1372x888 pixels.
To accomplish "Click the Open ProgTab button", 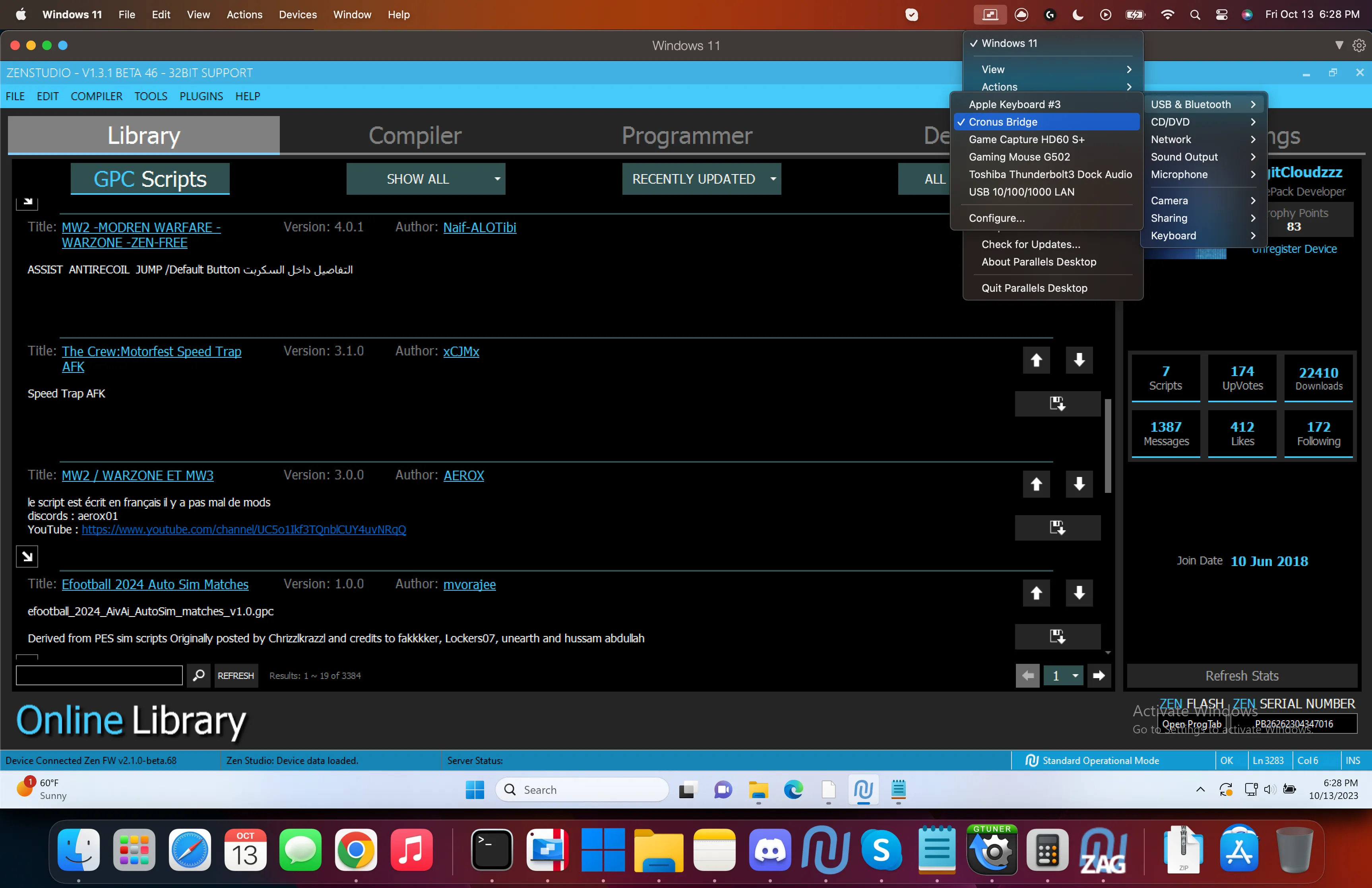I will [1192, 724].
